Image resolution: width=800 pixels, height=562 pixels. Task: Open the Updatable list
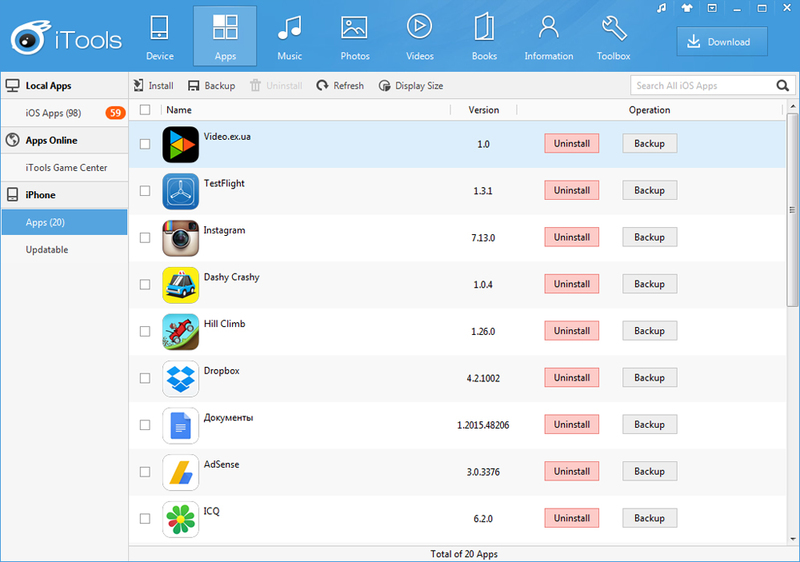[64, 249]
